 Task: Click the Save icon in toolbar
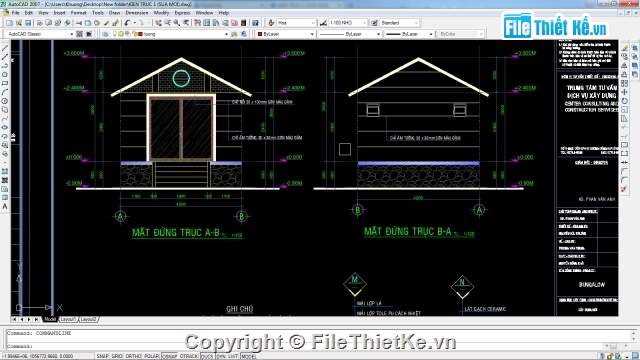pos(28,23)
